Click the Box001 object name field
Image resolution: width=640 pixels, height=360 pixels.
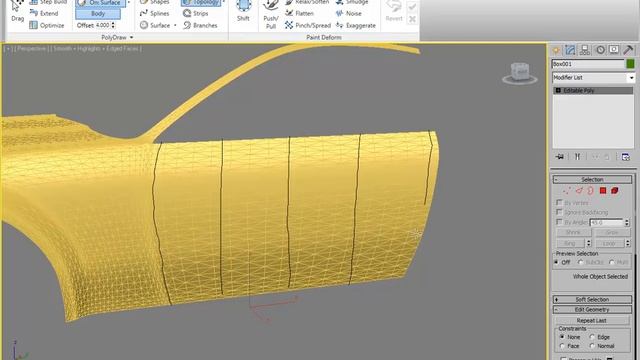coord(588,64)
